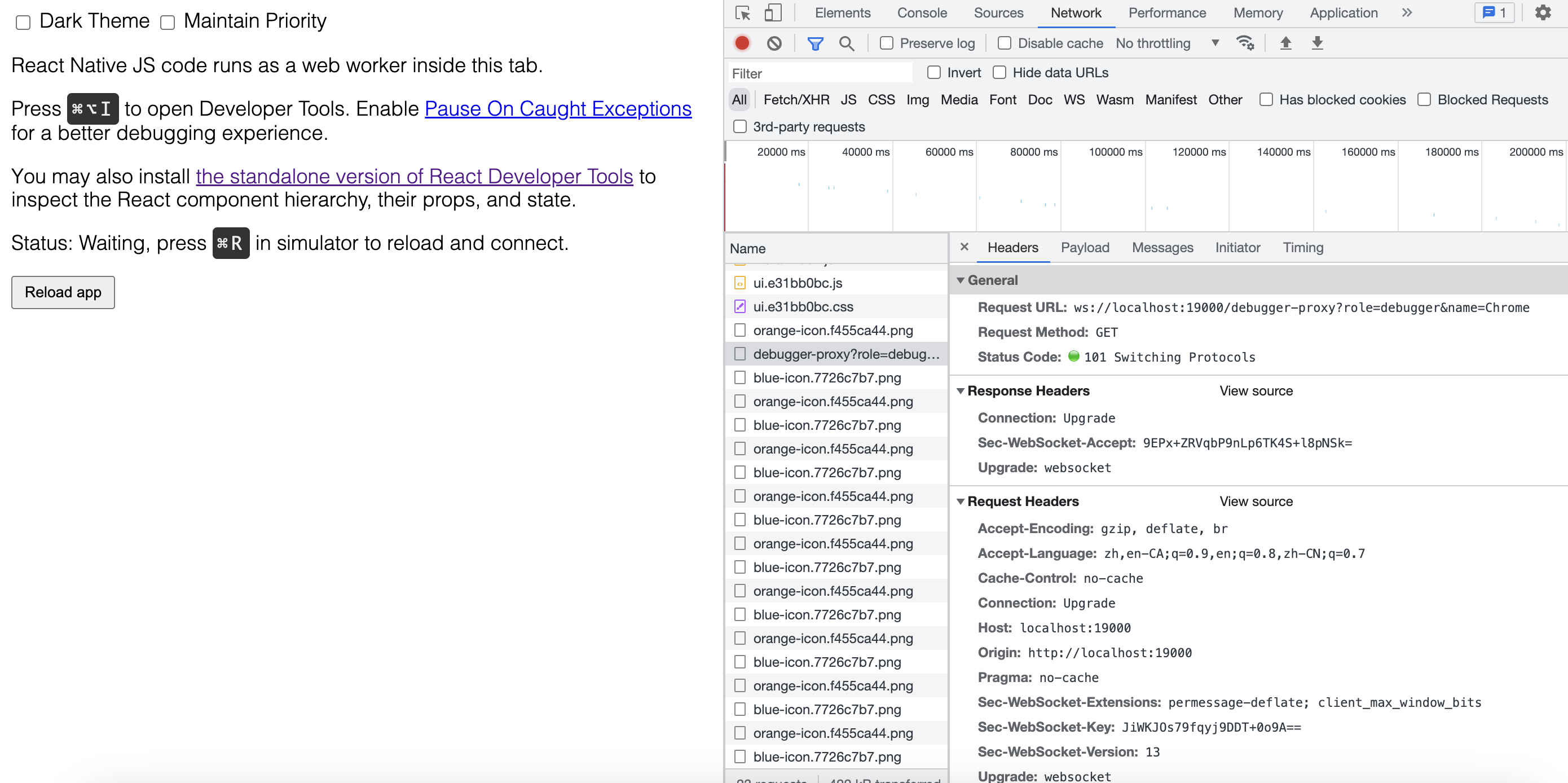Enable the Dark Theme checkbox
Image resolution: width=1568 pixels, height=783 pixels.
click(23, 23)
